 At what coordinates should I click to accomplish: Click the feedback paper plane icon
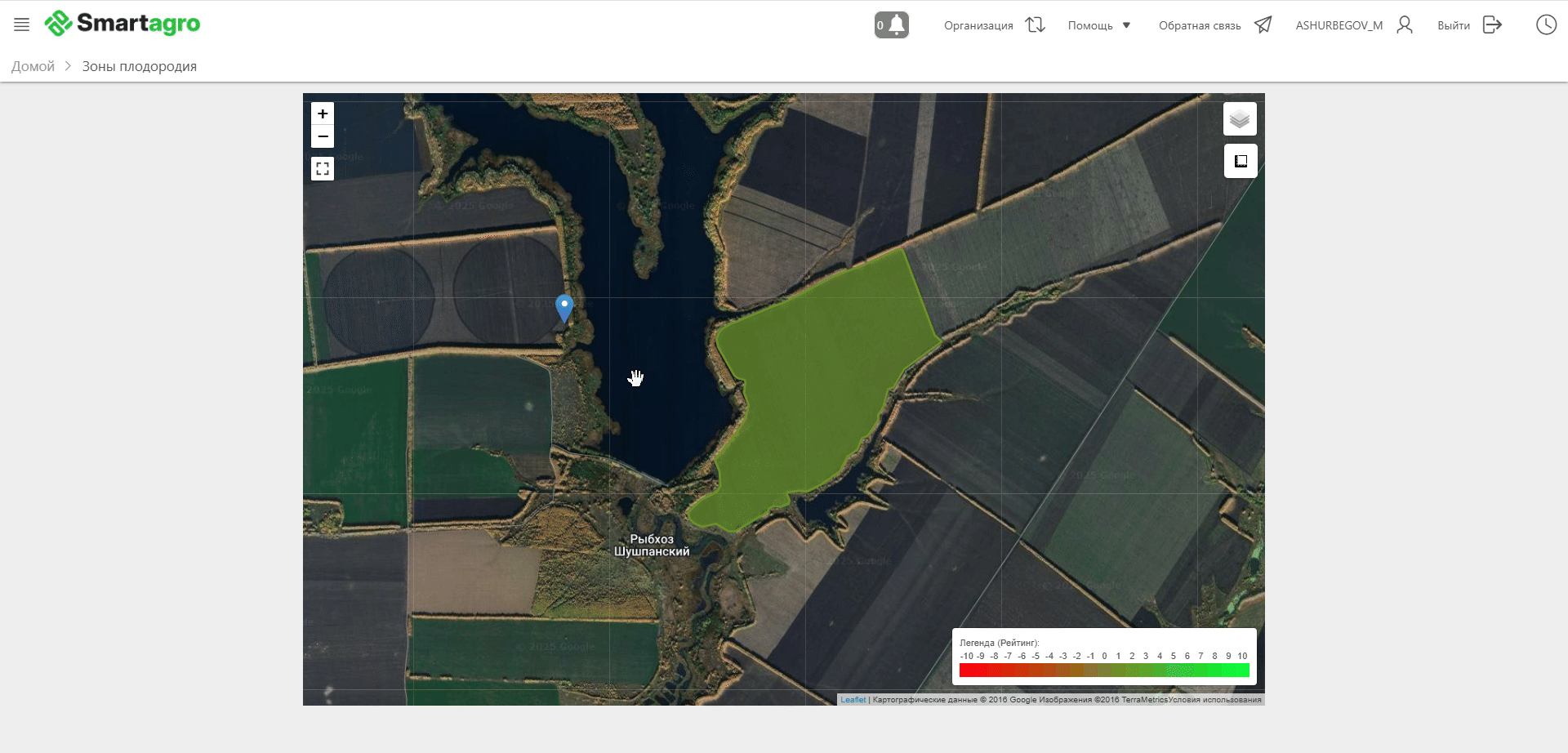pos(1263,25)
